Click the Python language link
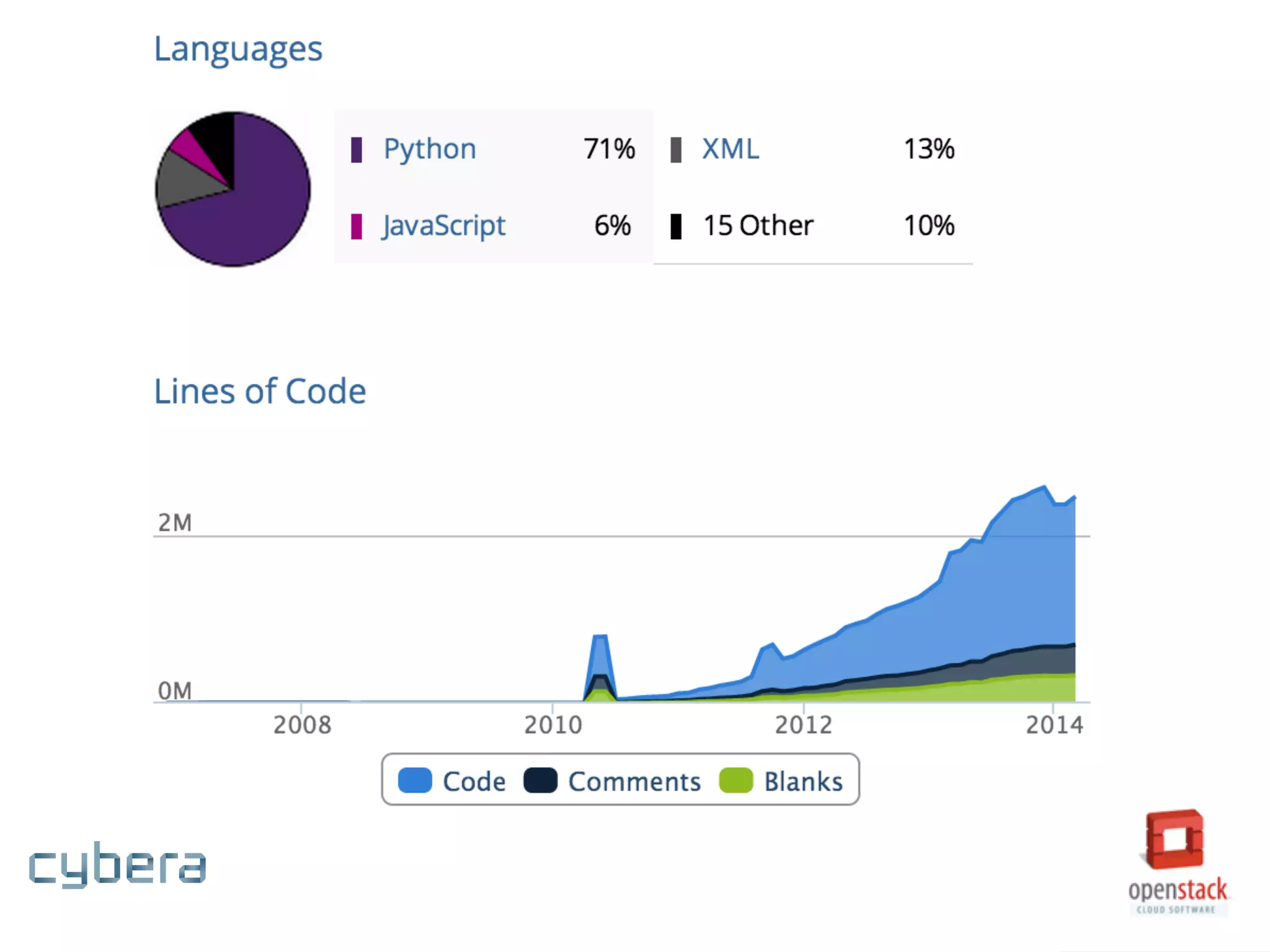Image resolution: width=1270 pixels, height=952 pixels. (429, 149)
